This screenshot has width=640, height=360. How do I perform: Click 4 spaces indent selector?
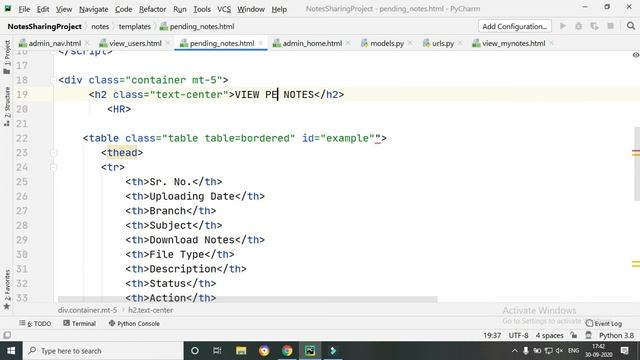pyautogui.click(x=549, y=336)
